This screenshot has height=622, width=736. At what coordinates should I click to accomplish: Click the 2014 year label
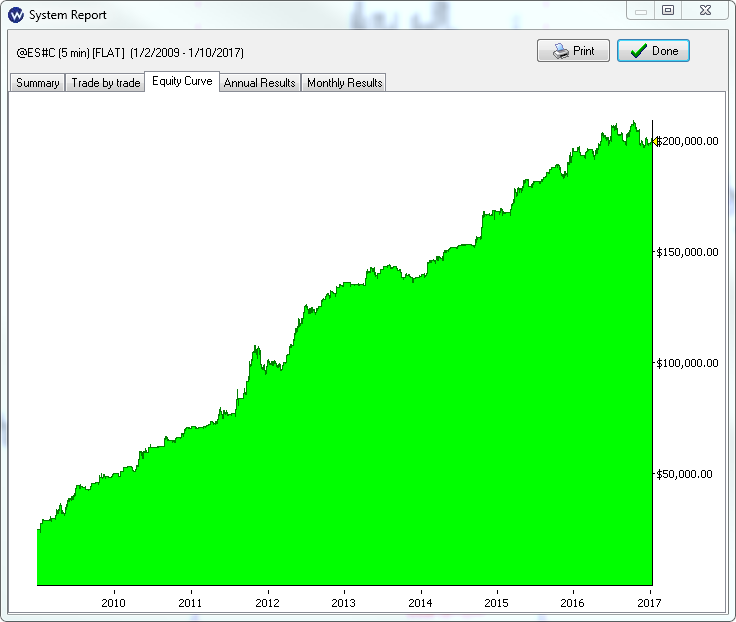[x=420, y=603]
